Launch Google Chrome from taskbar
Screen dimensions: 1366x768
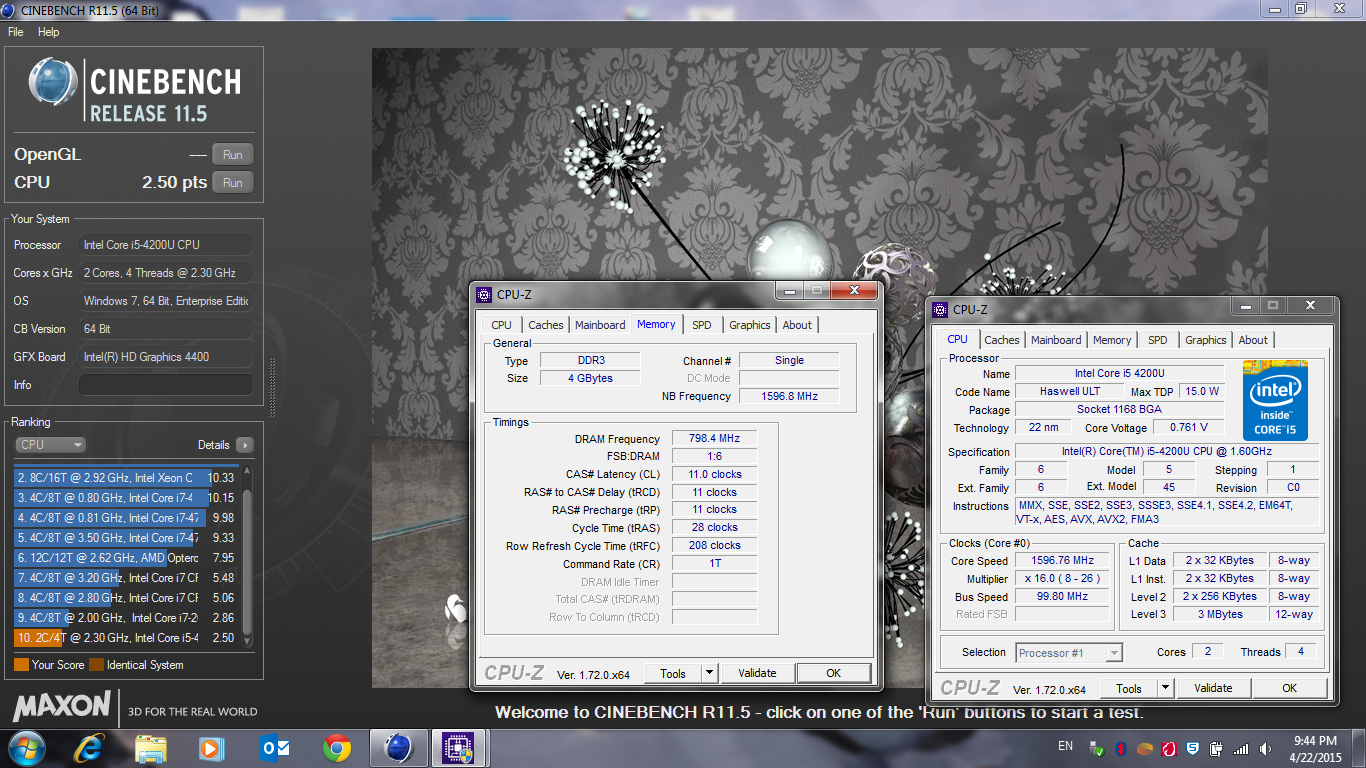point(337,748)
